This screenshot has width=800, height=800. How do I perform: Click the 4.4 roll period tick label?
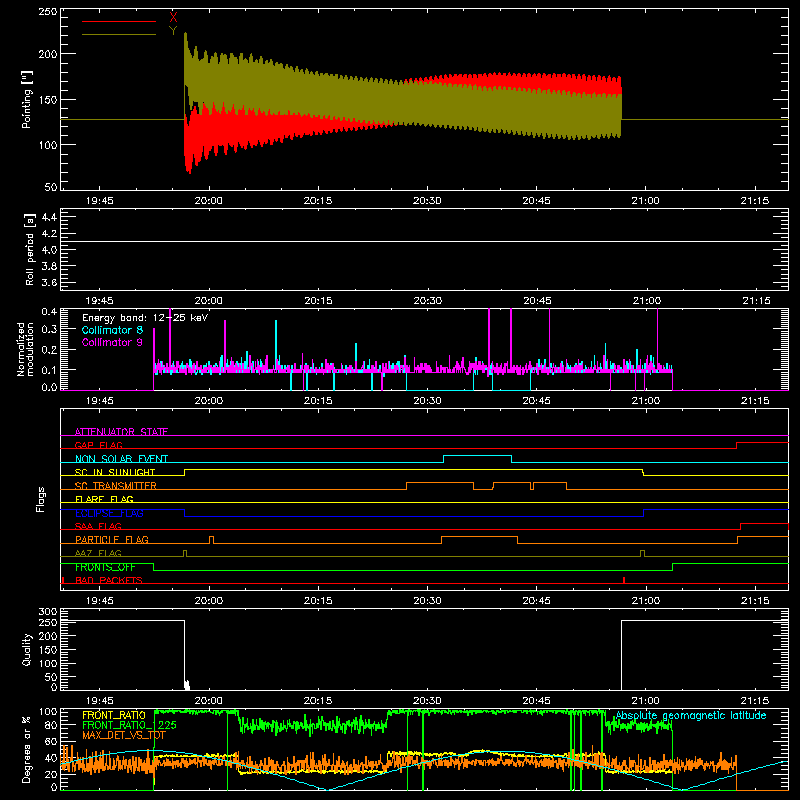49,217
